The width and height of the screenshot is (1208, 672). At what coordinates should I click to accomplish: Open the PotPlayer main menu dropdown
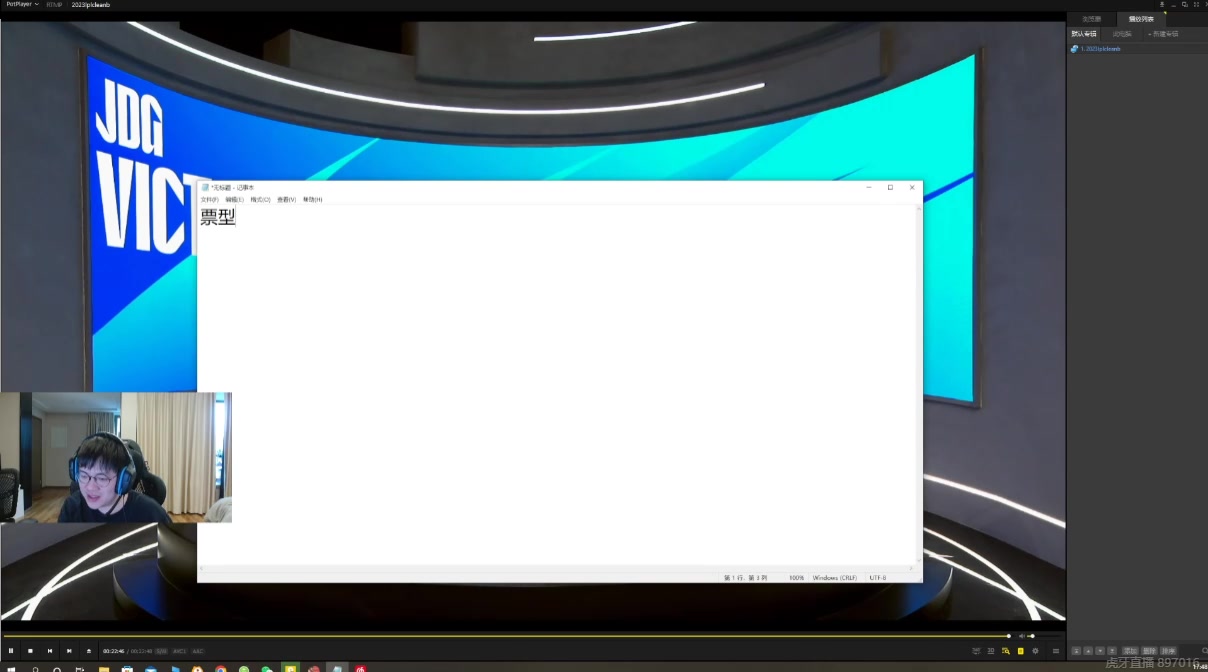point(22,4)
